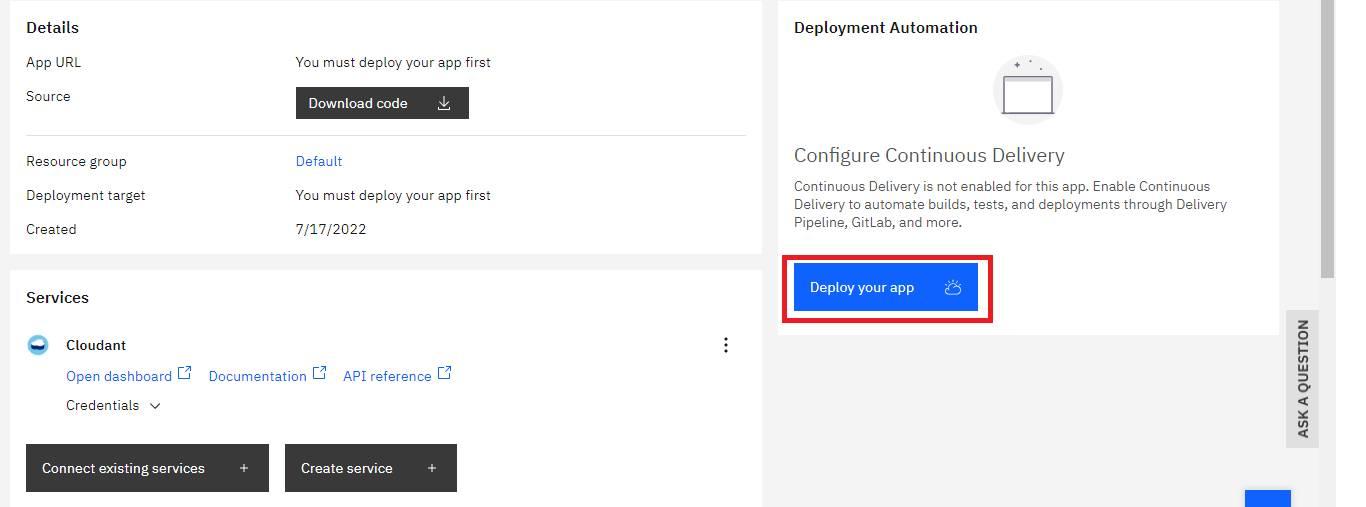Click the cloud icon in Deploy your app
The height and width of the screenshot is (507, 1366).
953,287
